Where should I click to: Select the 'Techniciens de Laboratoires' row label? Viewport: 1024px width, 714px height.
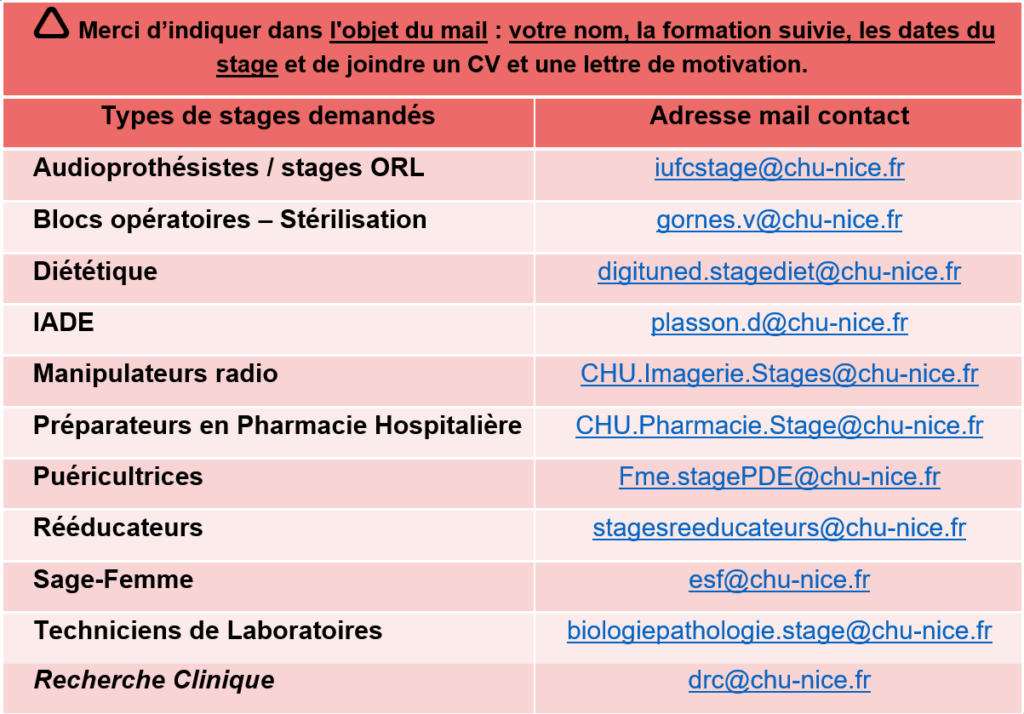(x=208, y=631)
